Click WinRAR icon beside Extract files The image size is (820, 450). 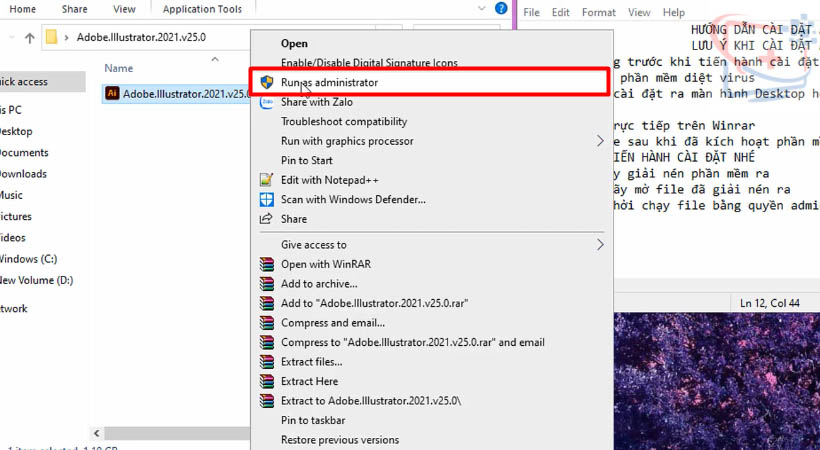[x=267, y=362]
